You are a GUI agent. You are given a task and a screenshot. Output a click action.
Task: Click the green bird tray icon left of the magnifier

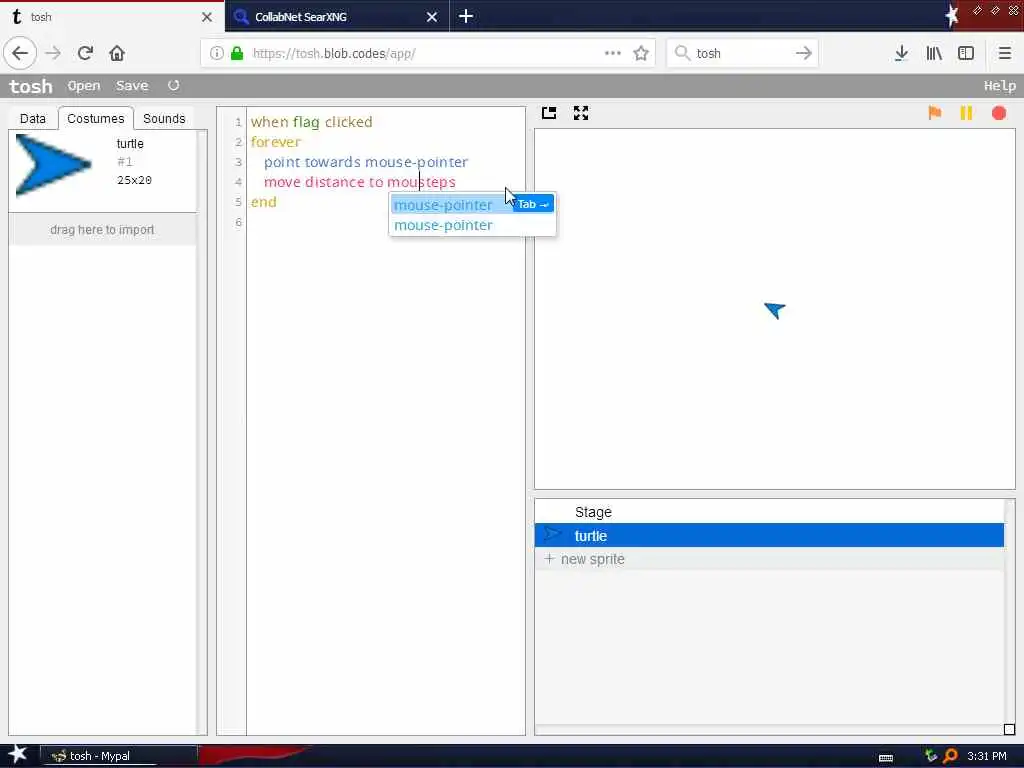[x=931, y=756]
